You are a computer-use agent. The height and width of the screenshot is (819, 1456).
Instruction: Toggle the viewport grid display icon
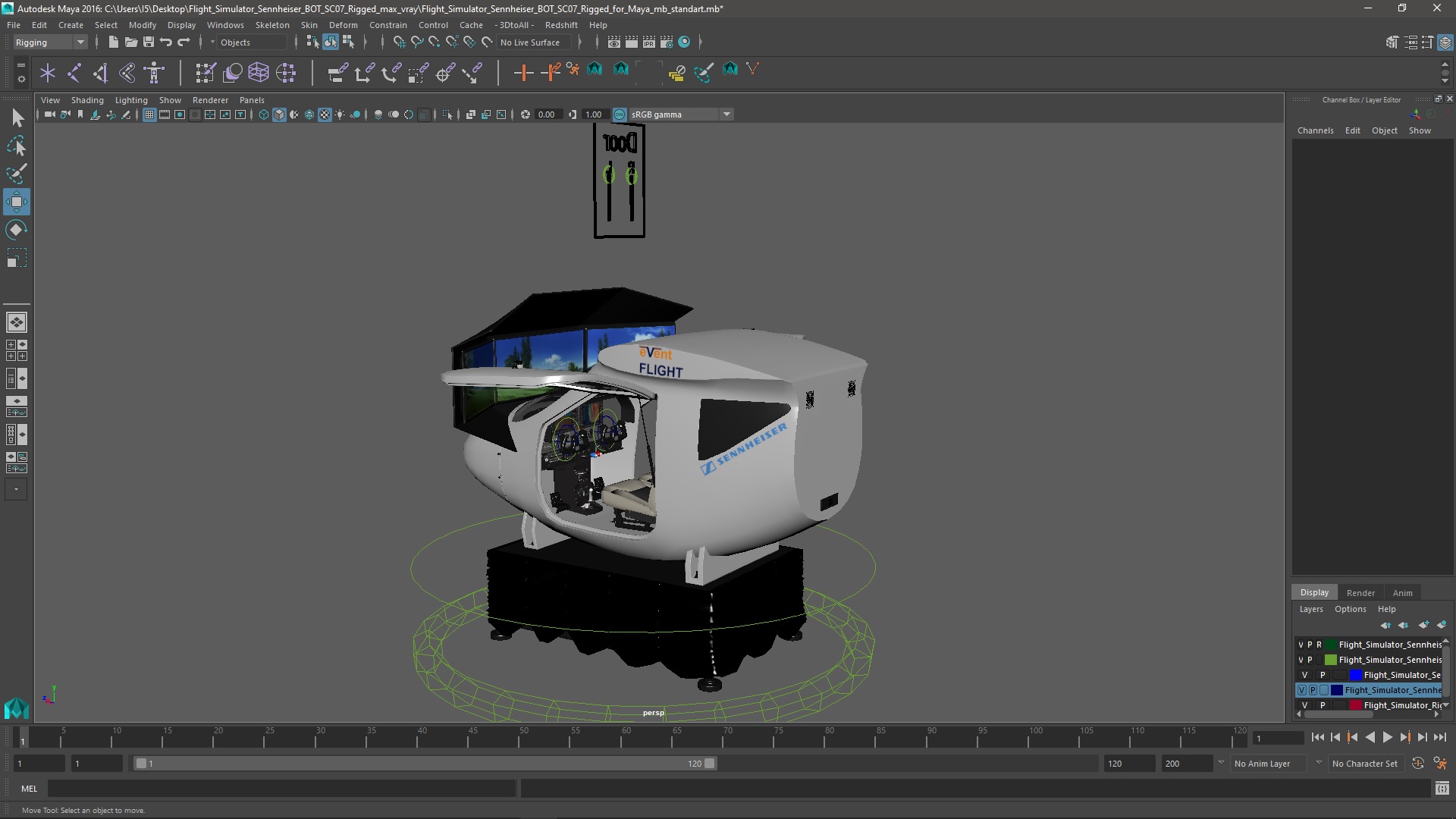[149, 115]
